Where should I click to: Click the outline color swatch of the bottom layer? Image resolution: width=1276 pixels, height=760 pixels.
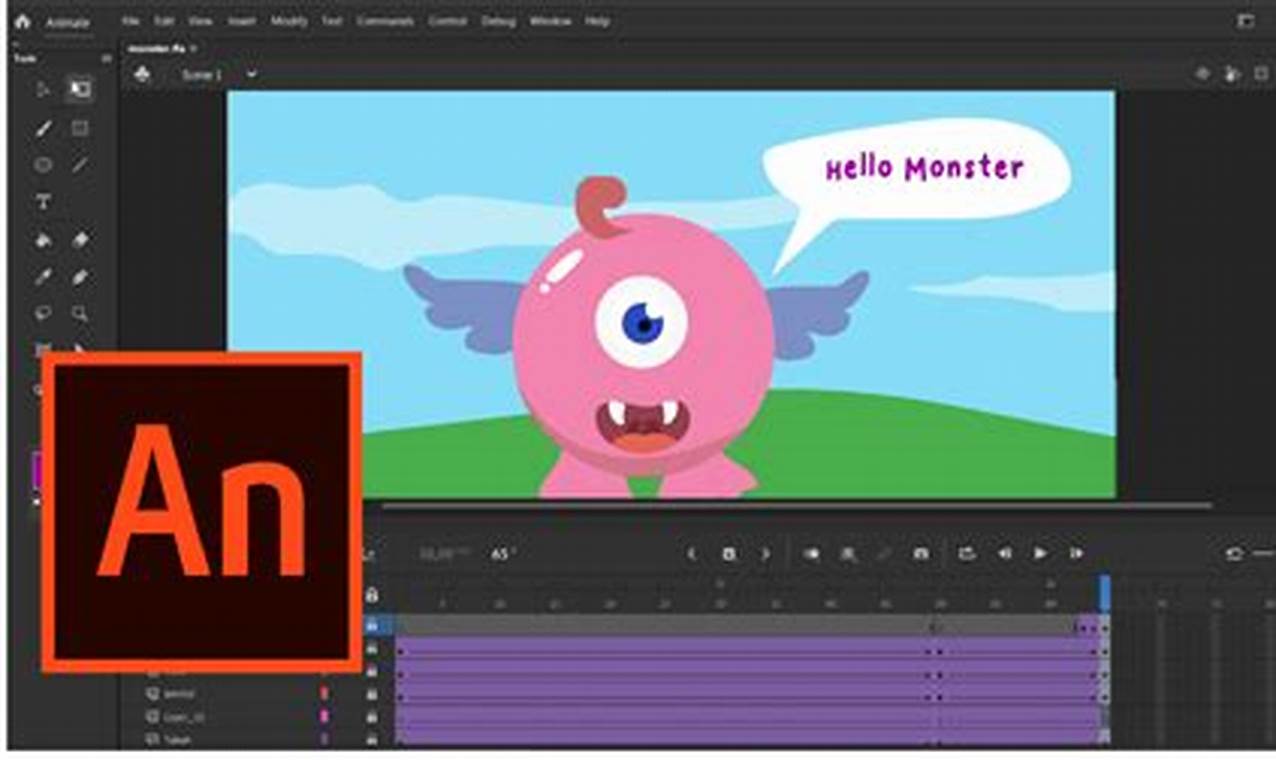click(x=324, y=739)
